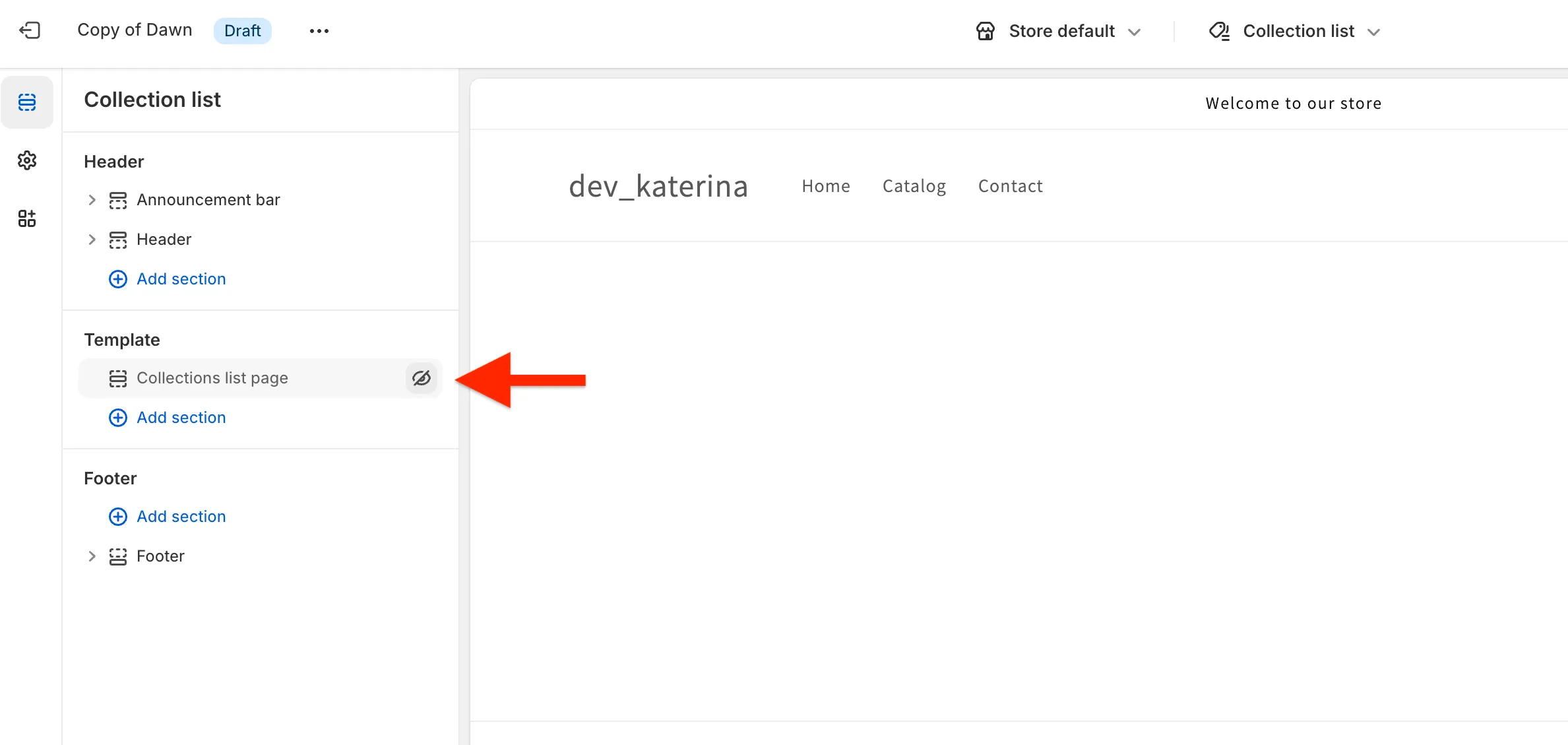
Task: Open Catalog in the preview menu
Action: pyautogui.click(x=914, y=186)
